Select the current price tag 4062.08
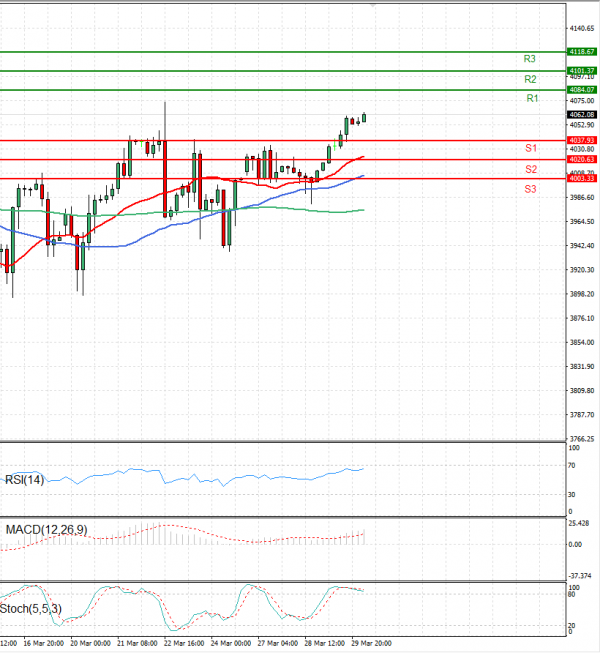Viewport: 600px width, 653px height. point(582,115)
